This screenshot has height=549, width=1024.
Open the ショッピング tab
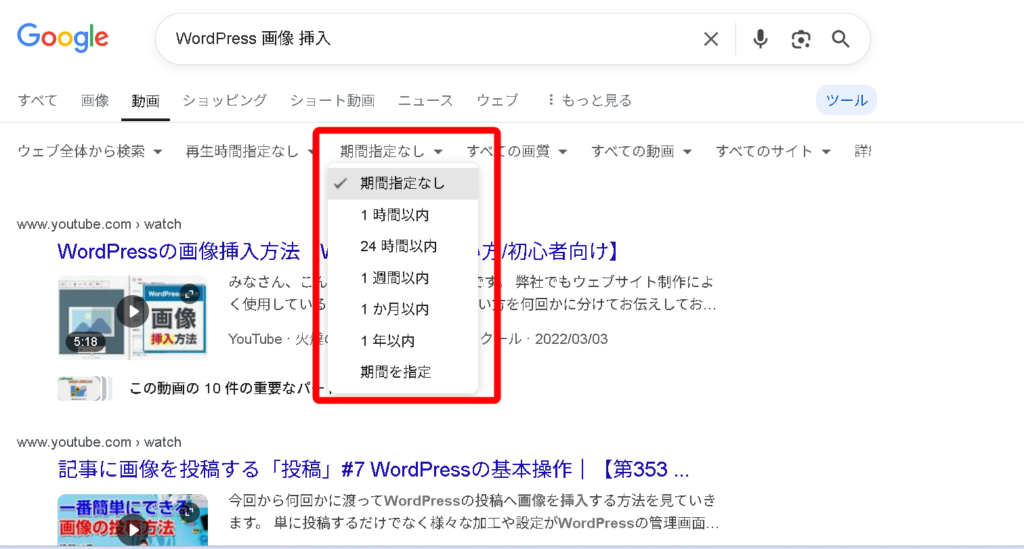[x=225, y=101]
